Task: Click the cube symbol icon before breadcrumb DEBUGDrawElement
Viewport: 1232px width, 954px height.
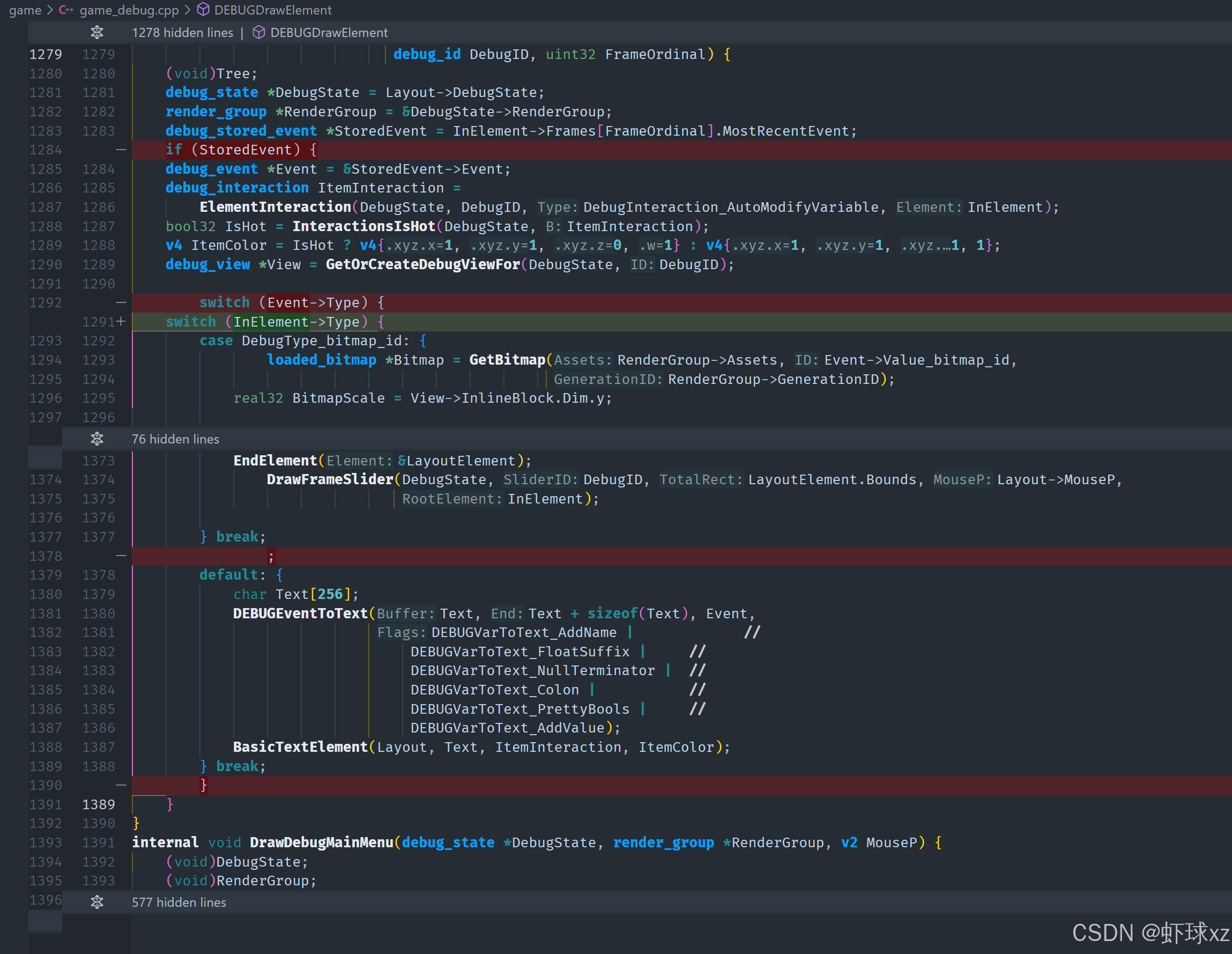Action: [203, 10]
